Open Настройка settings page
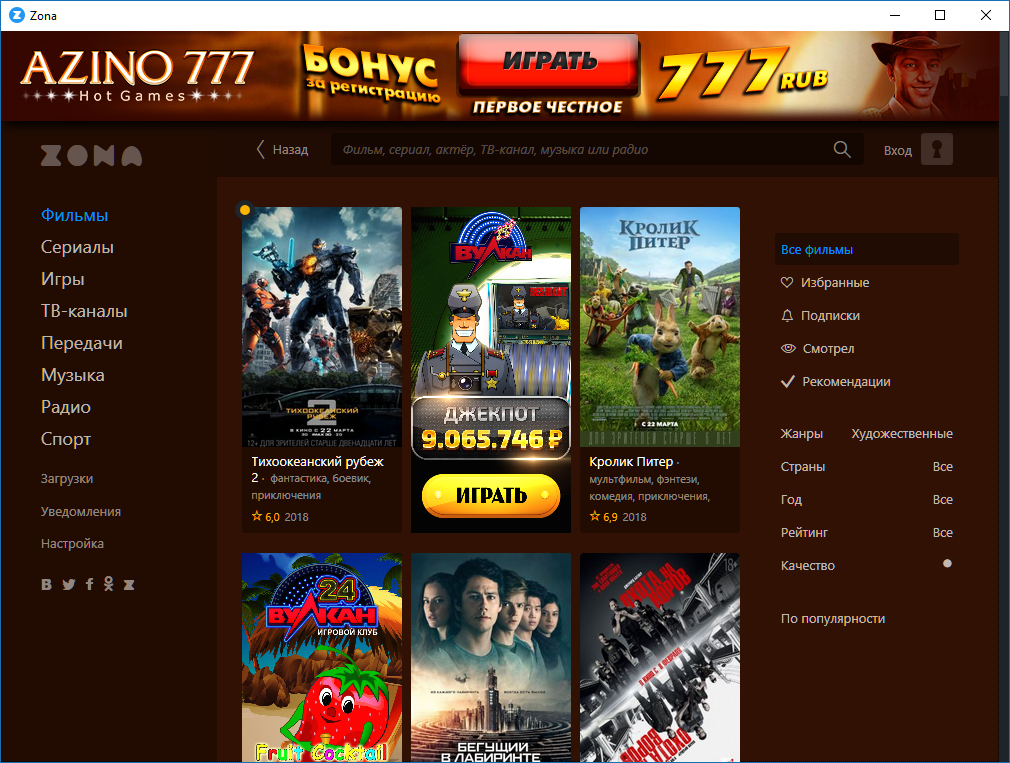The height and width of the screenshot is (763, 1010). tap(72, 543)
